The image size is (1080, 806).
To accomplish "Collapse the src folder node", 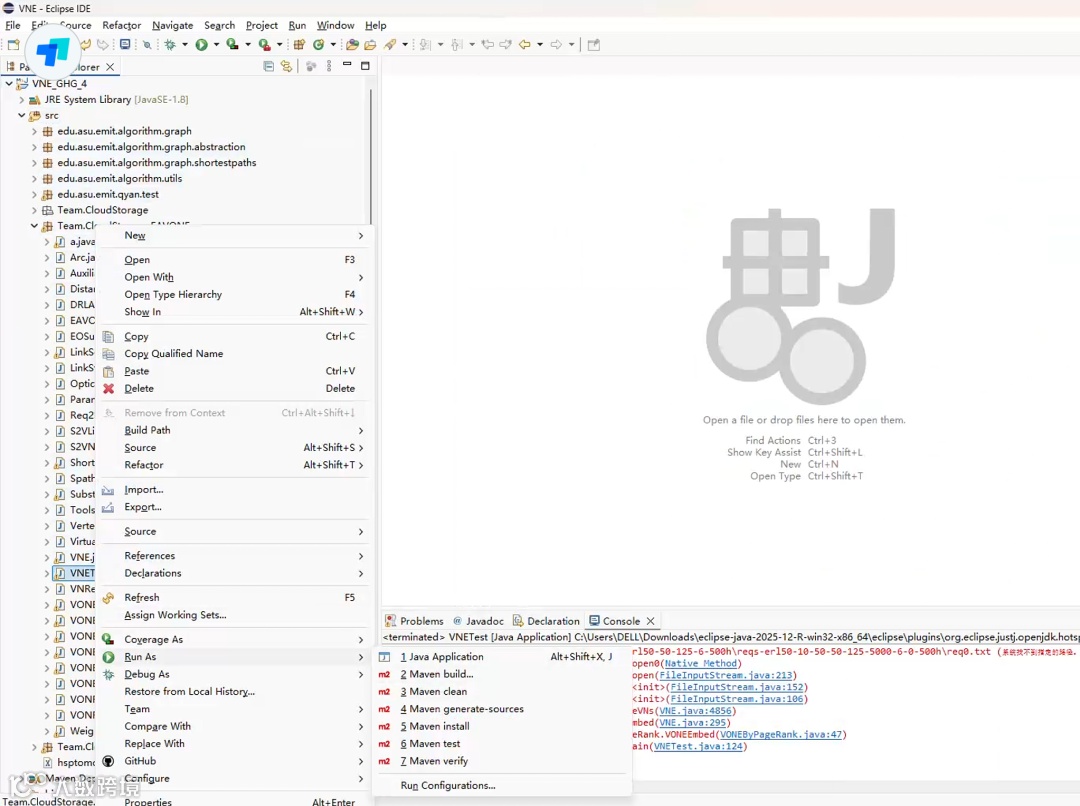I will pos(21,115).
